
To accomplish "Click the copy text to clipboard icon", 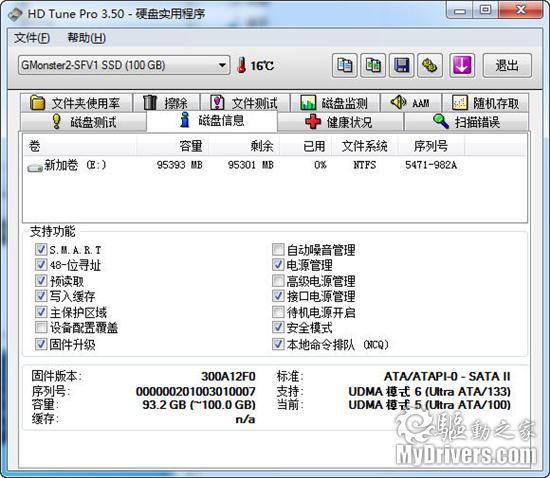I will [x=344, y=66].
